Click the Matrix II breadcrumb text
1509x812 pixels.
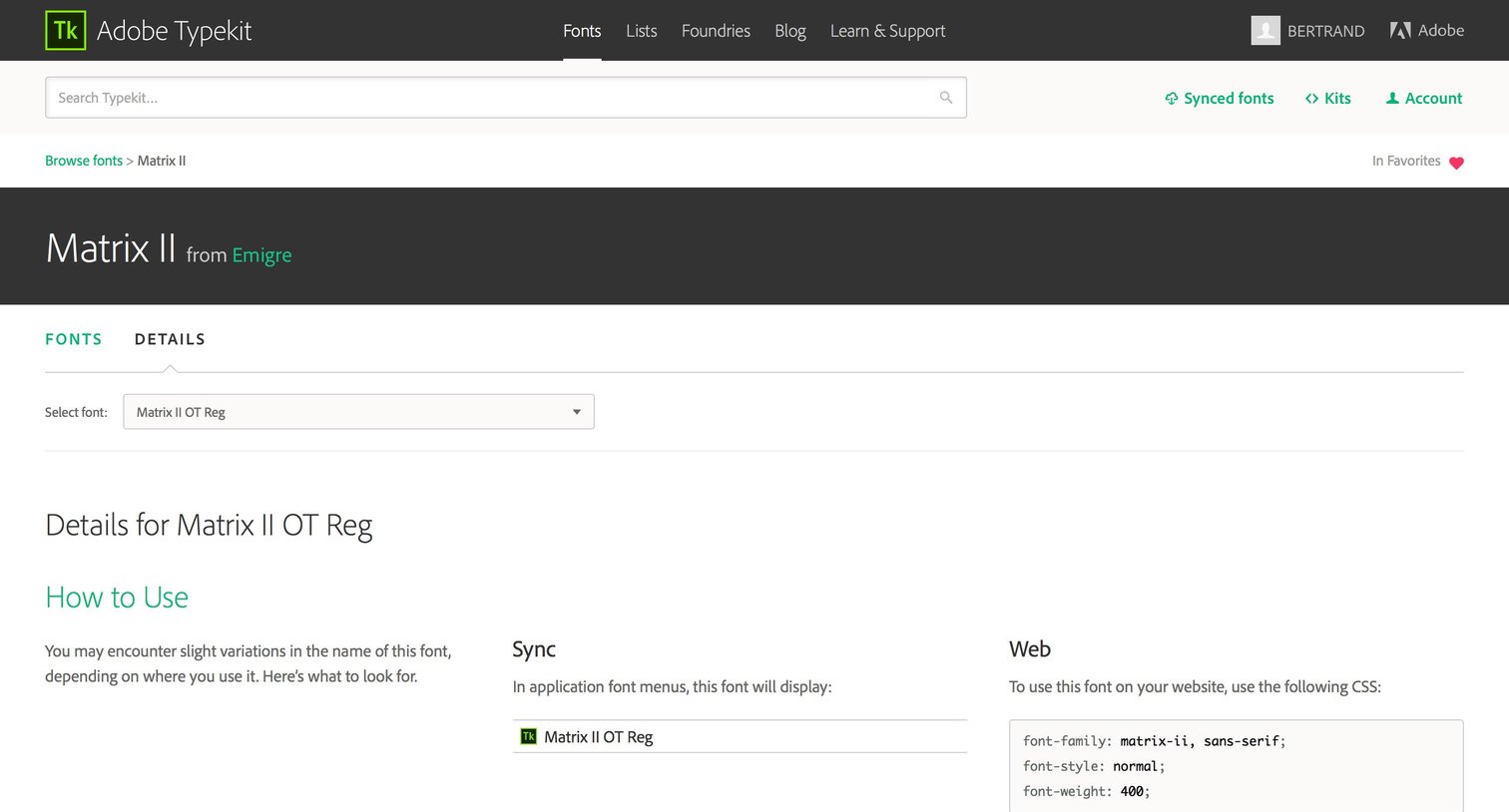pyautogui.click(x=162, y=161)
